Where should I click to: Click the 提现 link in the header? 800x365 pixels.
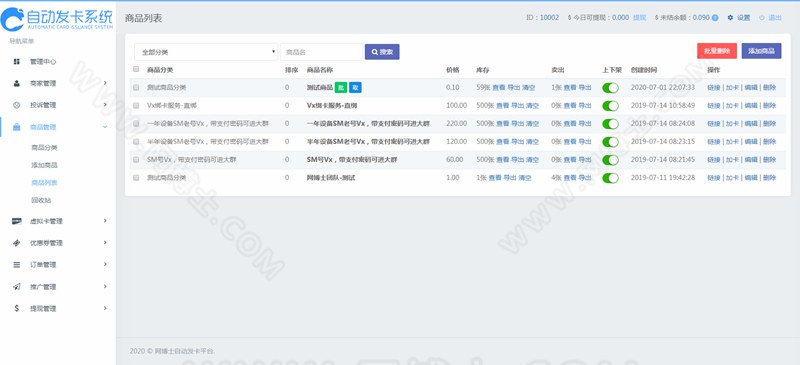(x=639, y=18)
